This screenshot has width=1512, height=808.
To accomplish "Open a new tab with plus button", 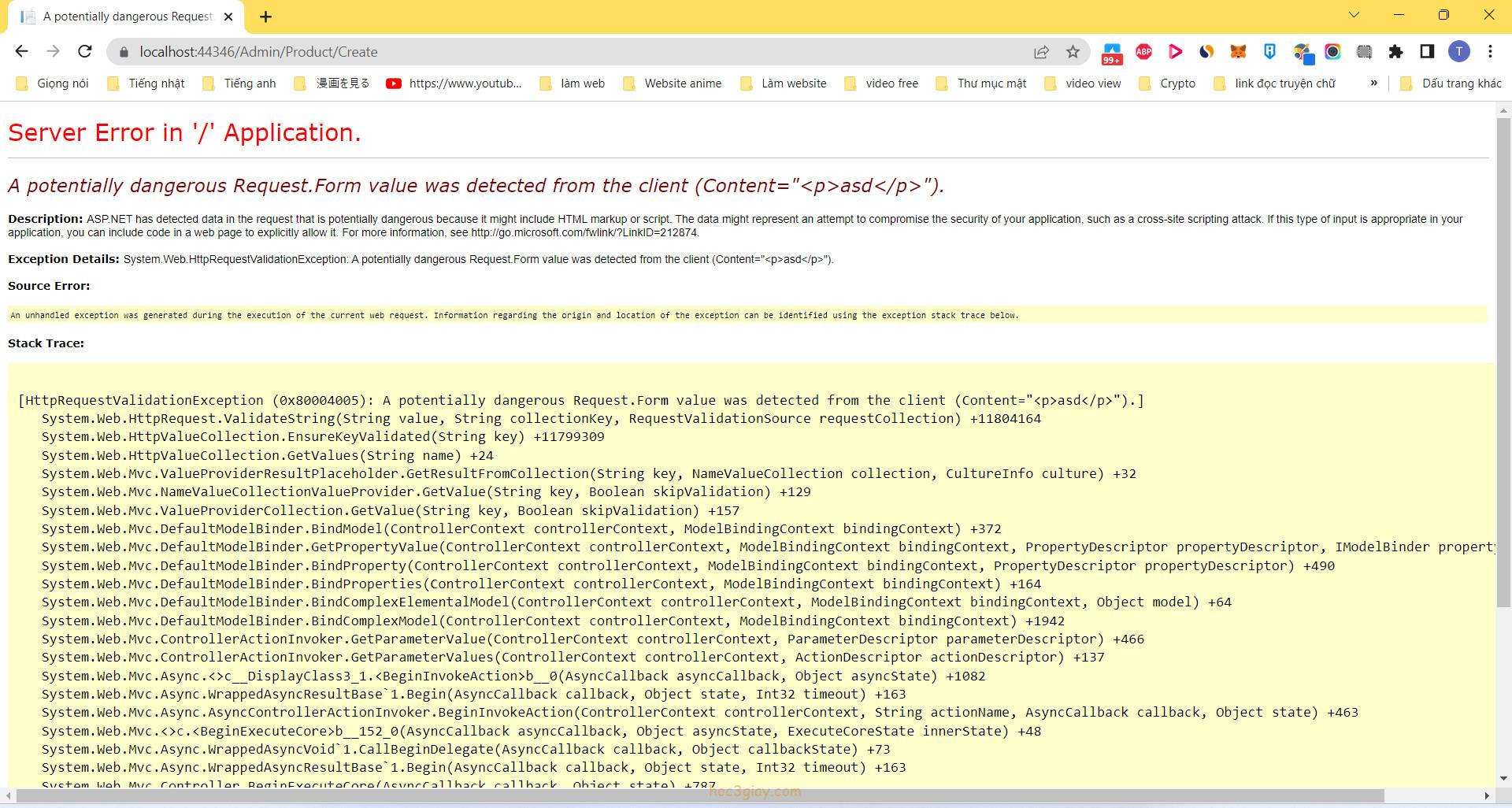I will [x=265, y=17].
